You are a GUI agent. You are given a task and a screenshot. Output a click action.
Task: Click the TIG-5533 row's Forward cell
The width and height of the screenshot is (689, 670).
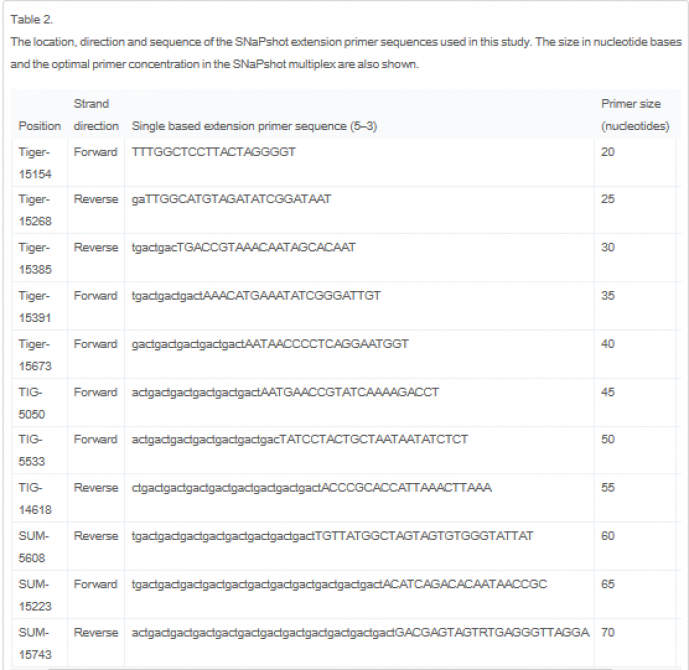[x=96, y=439]
